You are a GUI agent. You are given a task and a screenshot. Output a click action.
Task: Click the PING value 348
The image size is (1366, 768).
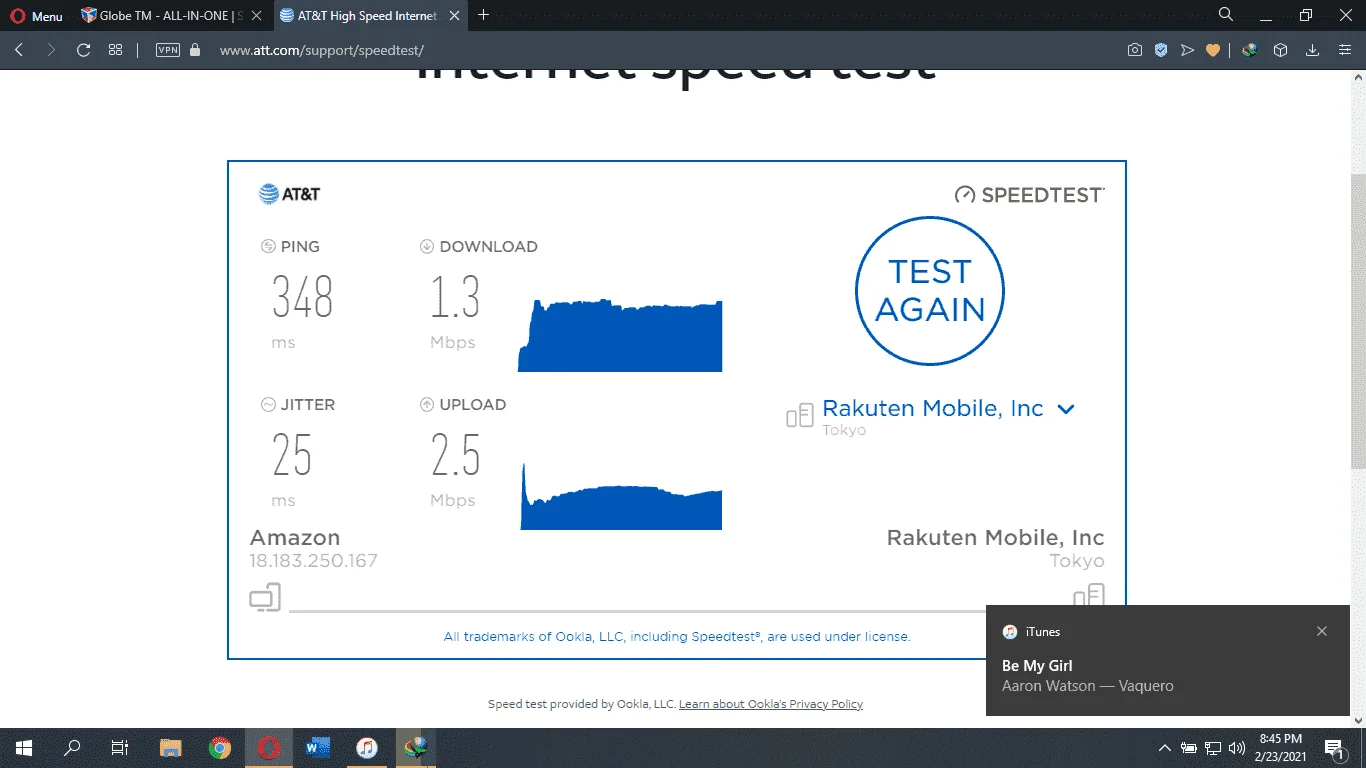point(302,297)
